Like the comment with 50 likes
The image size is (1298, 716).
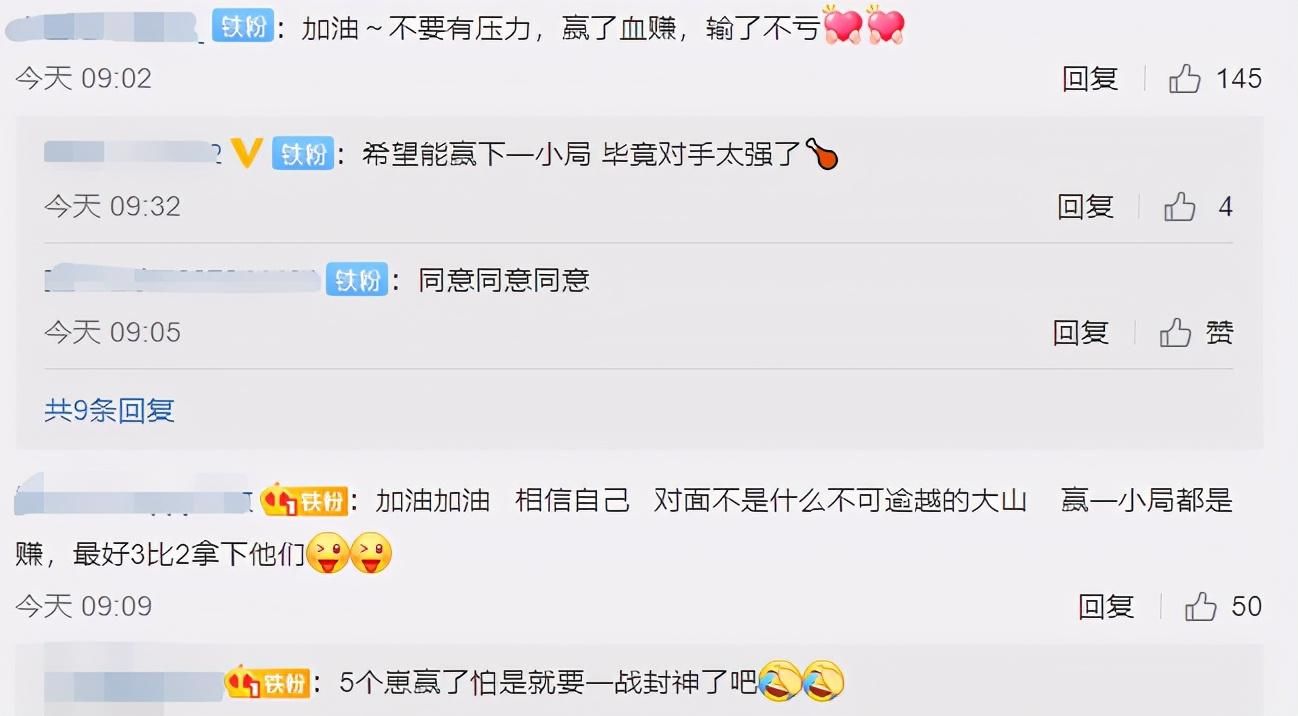[1200, 606]
